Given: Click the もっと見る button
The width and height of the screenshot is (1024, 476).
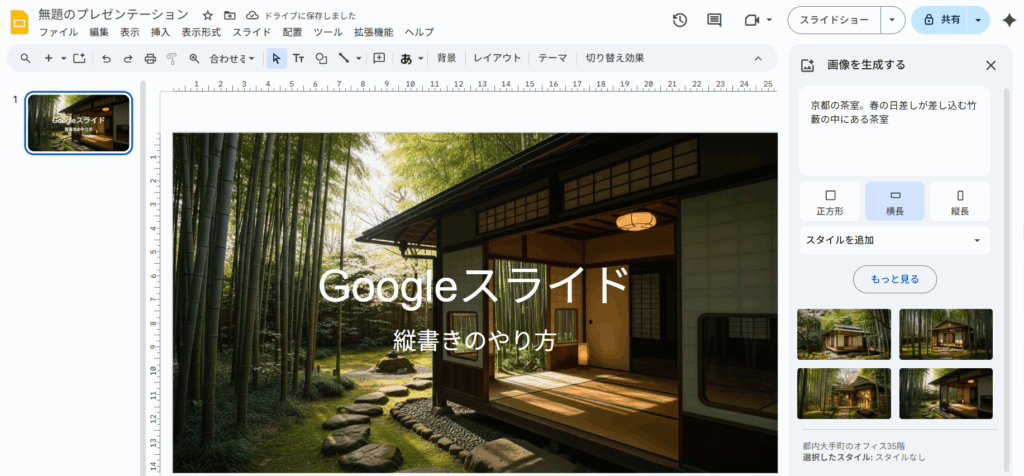Looking at the screenshot, I should (x=894, y=277).
